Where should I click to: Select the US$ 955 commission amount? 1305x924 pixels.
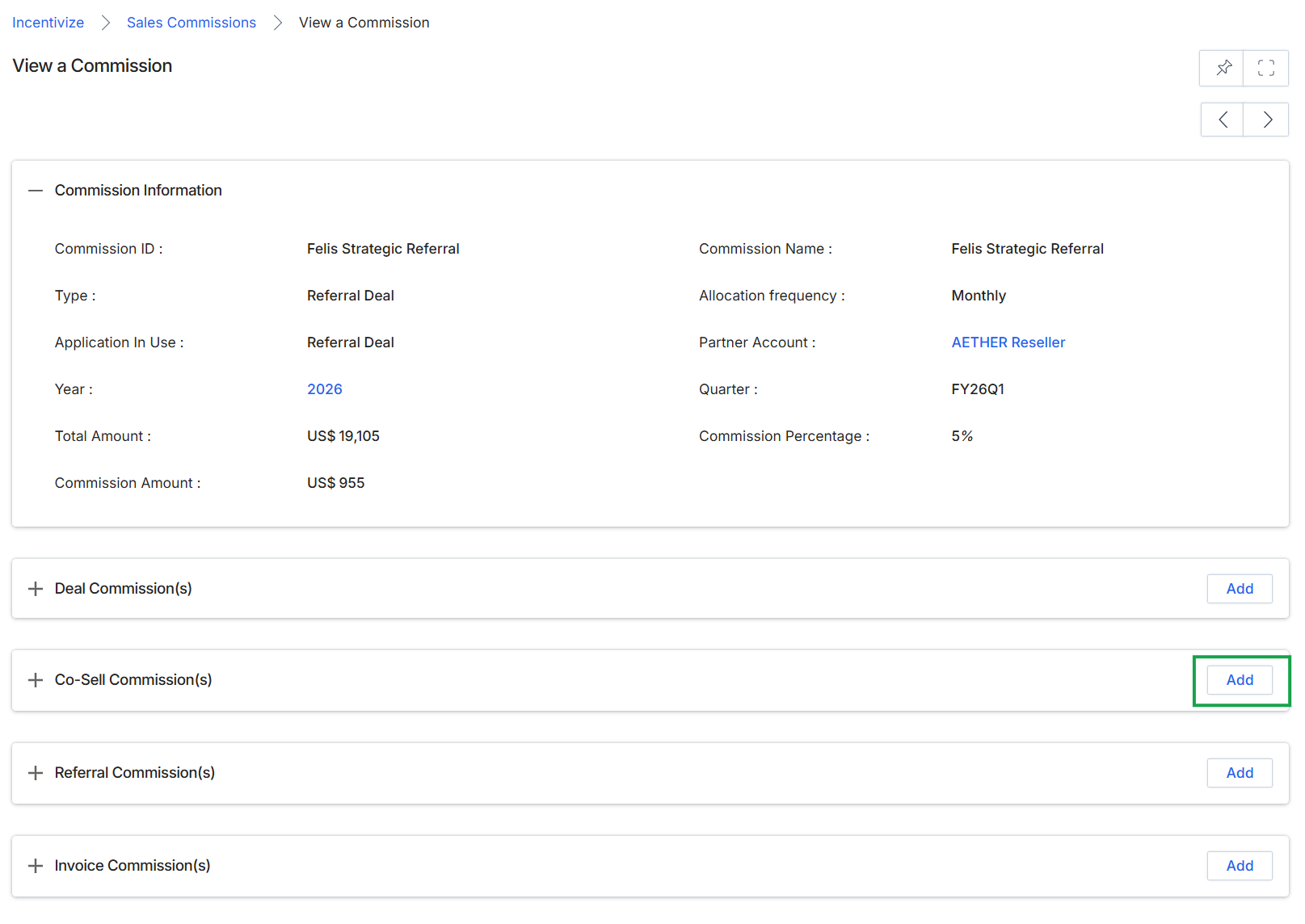click(336, 483)
